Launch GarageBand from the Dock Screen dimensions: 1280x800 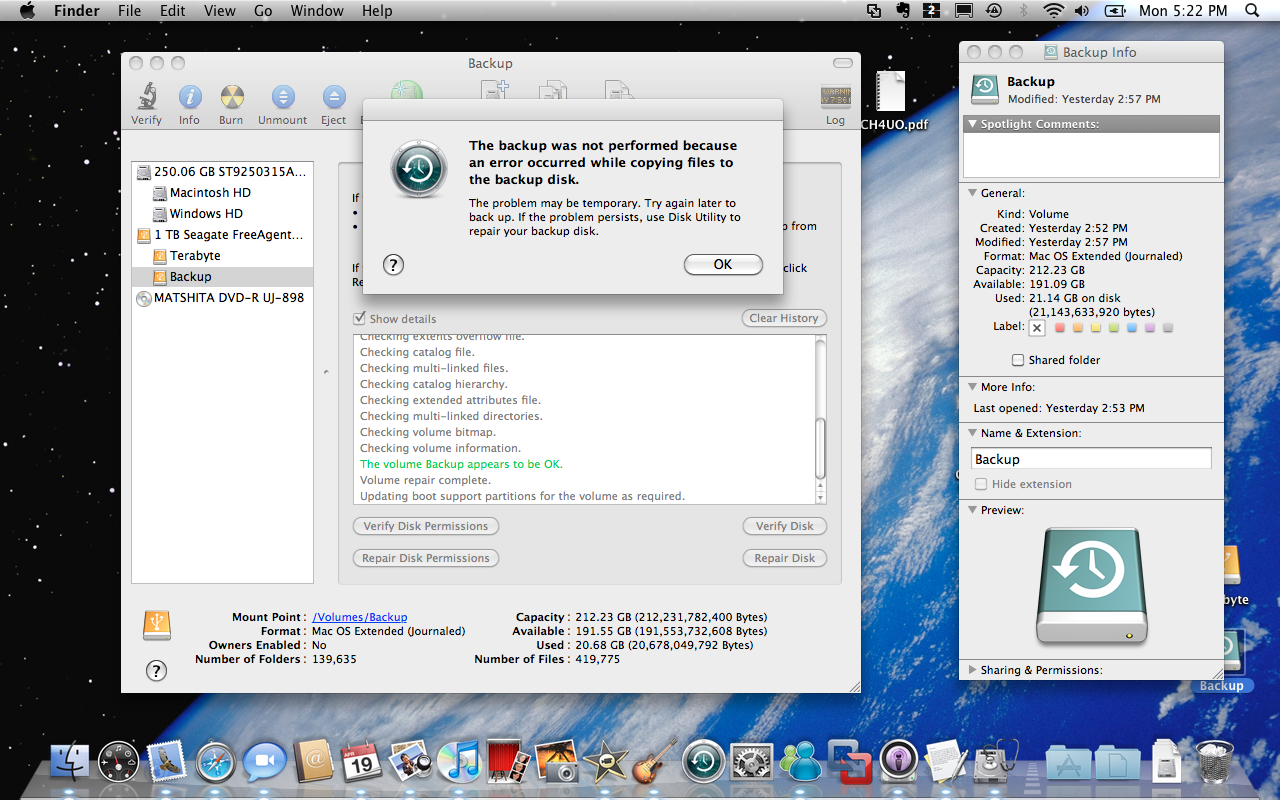coord(655,762)
